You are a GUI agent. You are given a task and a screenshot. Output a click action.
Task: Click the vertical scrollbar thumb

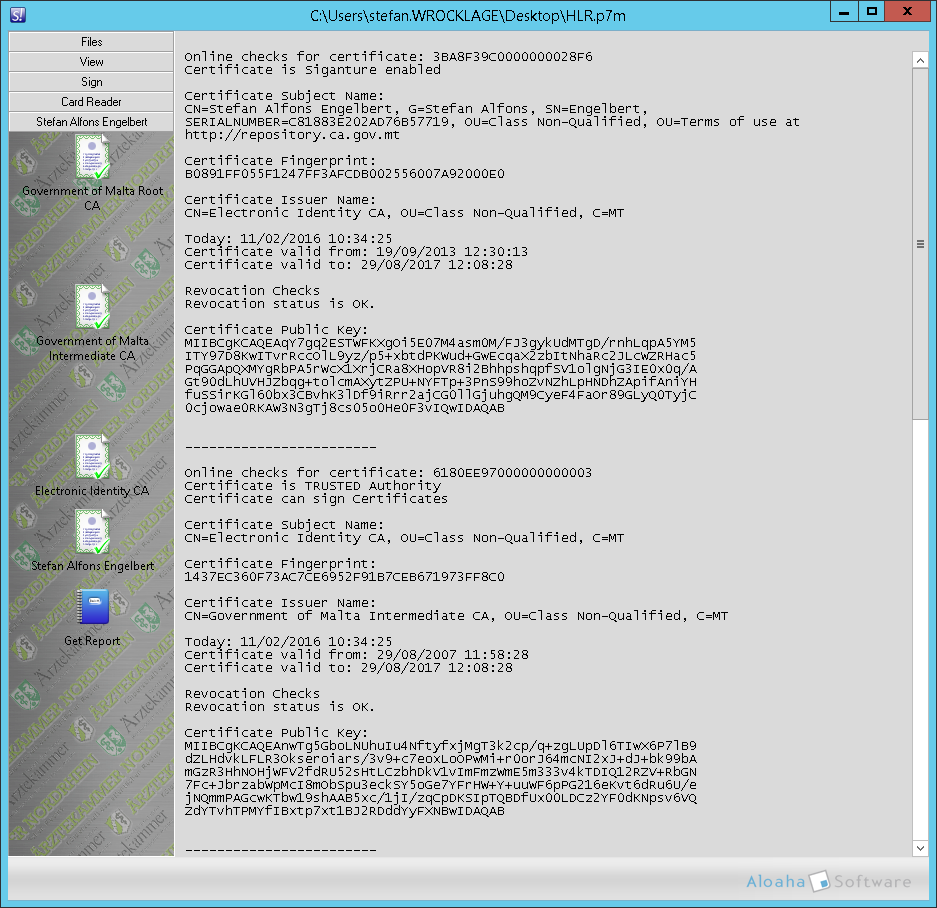point(920,244)
